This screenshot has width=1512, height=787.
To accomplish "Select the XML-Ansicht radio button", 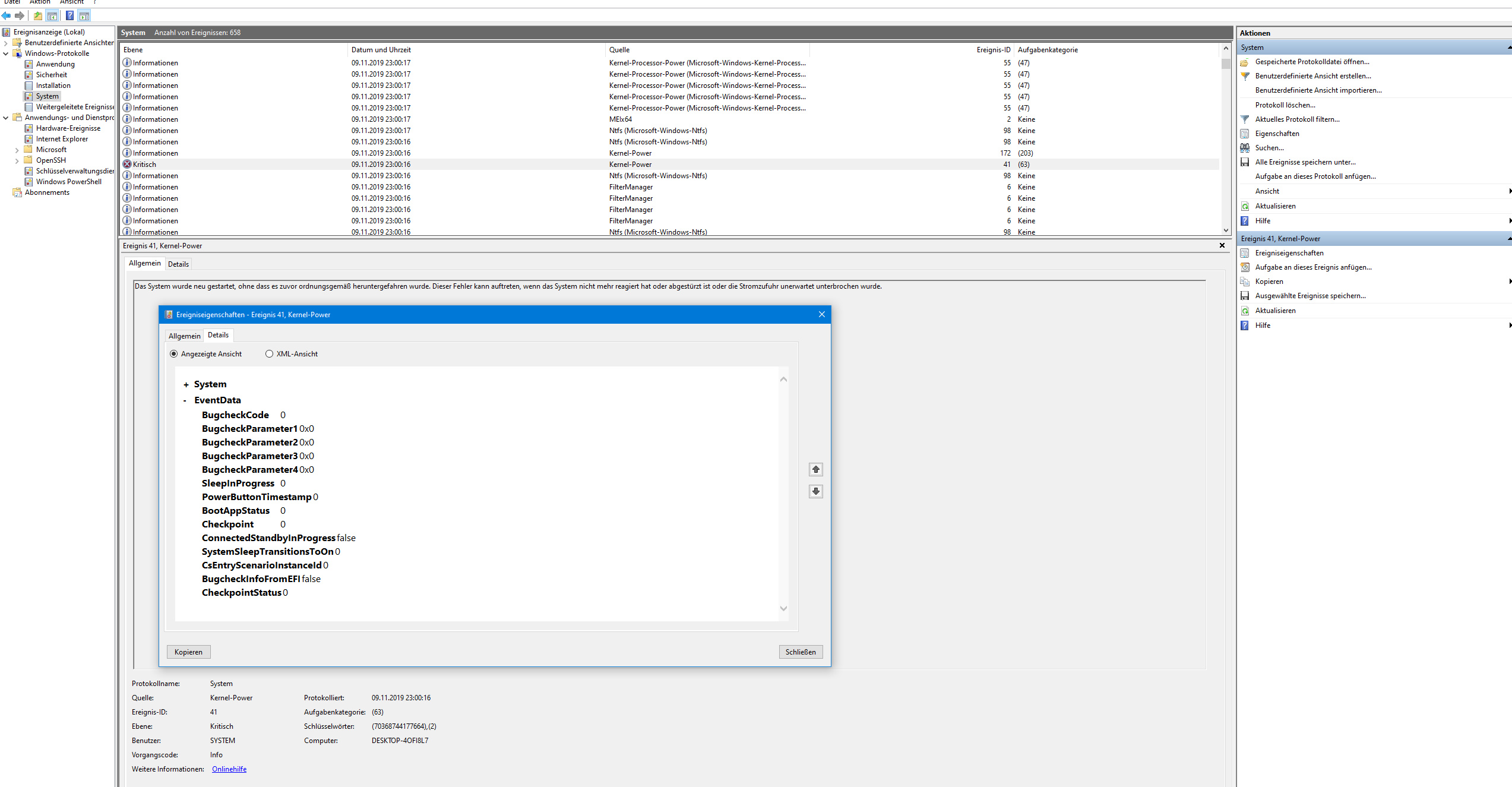I will 270,354.
